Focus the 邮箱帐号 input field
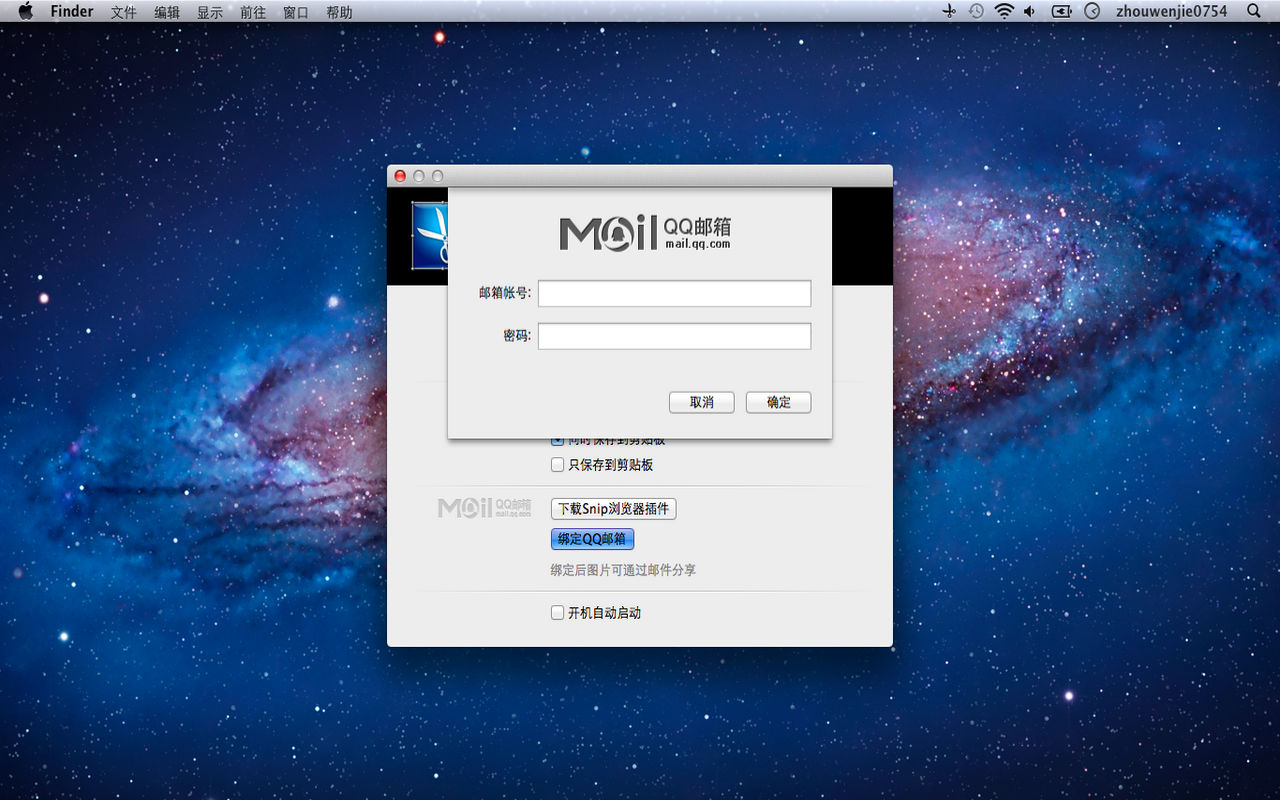This screenshot has height=800, width=1280. pos(674,293)
